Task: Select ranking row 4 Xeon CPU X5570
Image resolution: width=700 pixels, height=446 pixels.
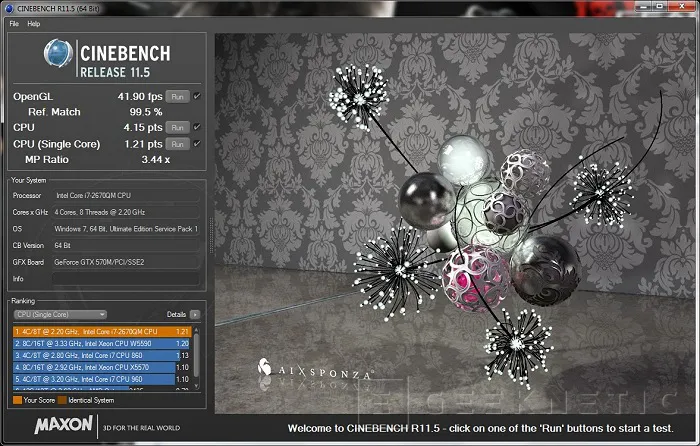Action: click(102, 367)
